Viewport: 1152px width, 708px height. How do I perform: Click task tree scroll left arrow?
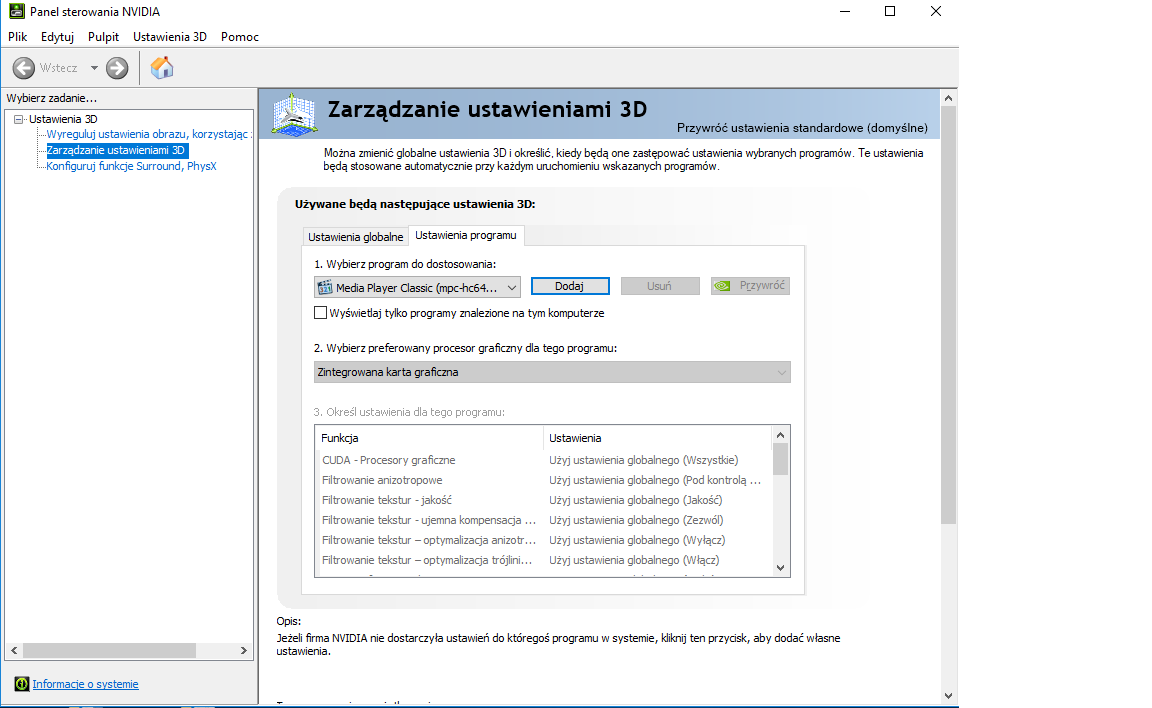pyautogui.click(x=14, y=651)
